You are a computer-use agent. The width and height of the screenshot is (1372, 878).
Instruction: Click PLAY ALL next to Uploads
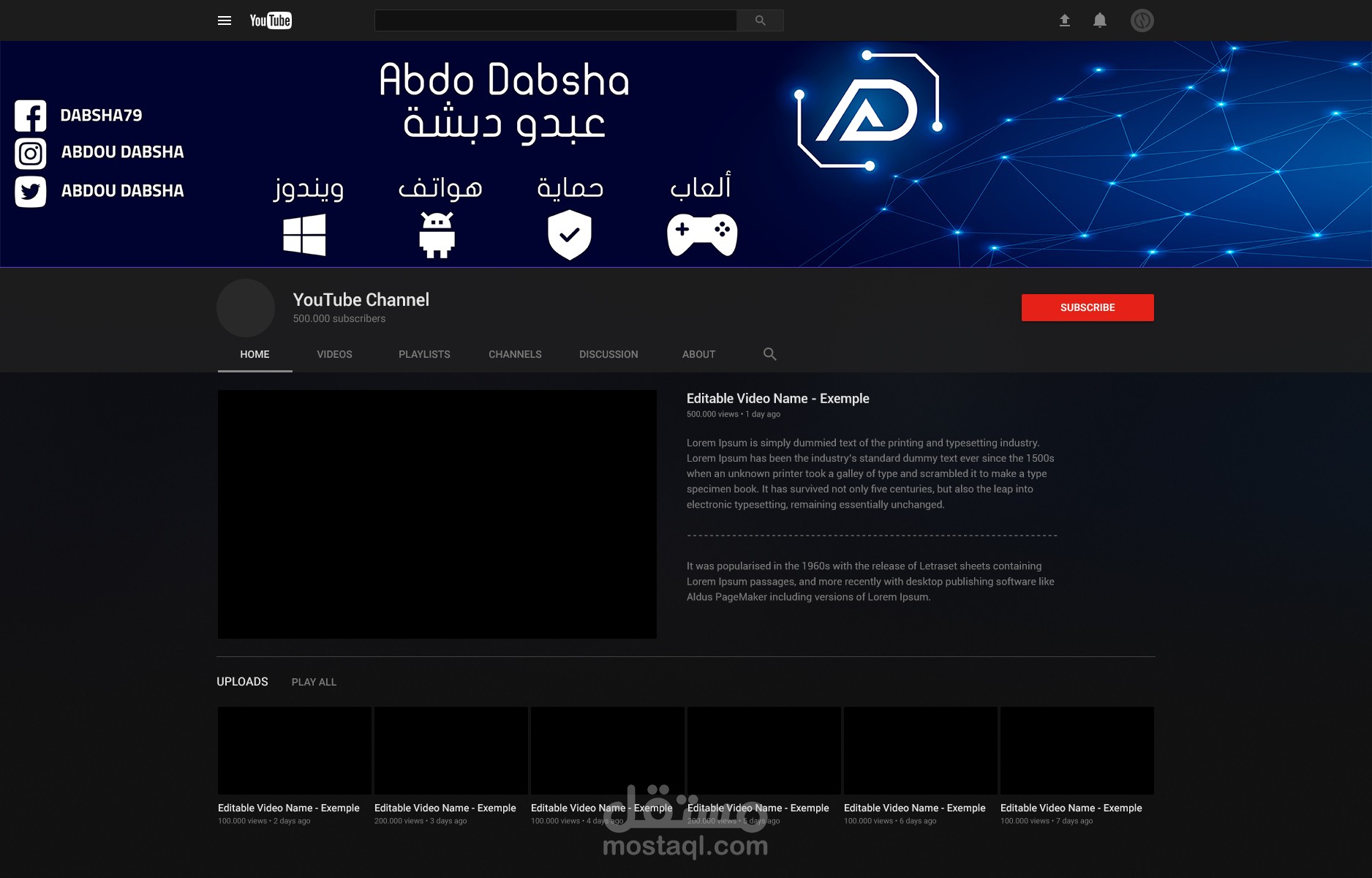pos(314,682)
